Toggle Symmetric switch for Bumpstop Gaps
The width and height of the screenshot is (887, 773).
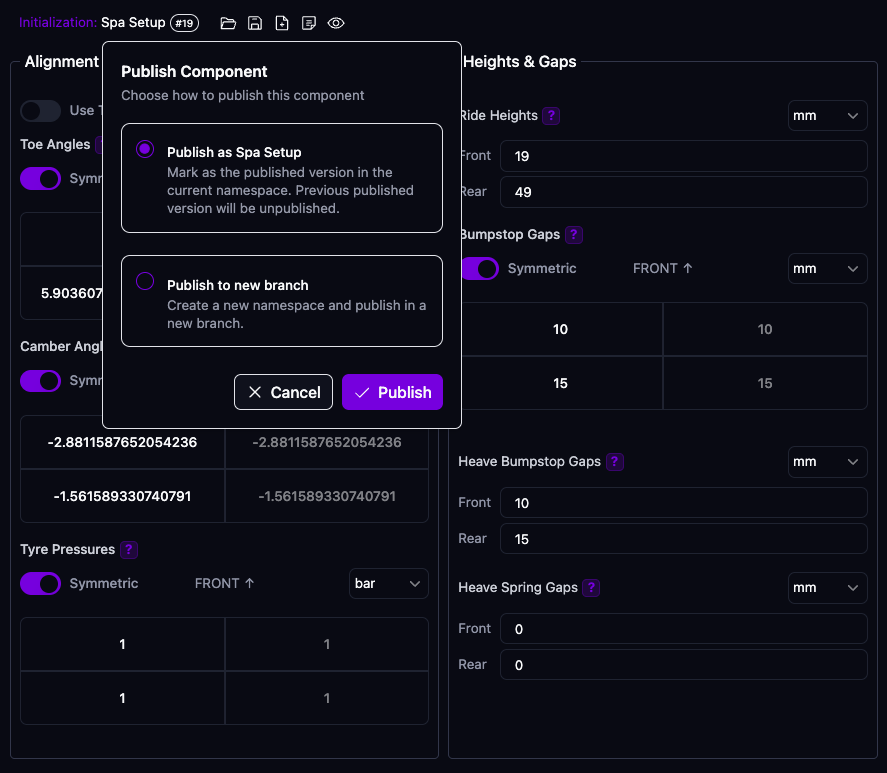480,269
